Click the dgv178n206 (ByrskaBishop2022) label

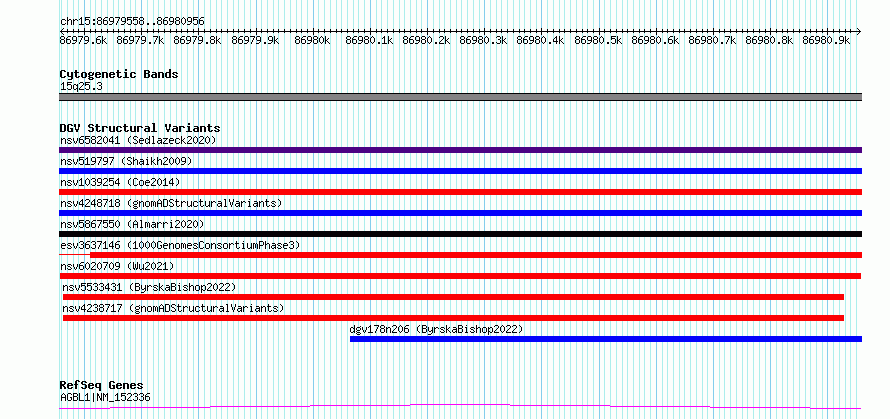(x=436, y=329)
